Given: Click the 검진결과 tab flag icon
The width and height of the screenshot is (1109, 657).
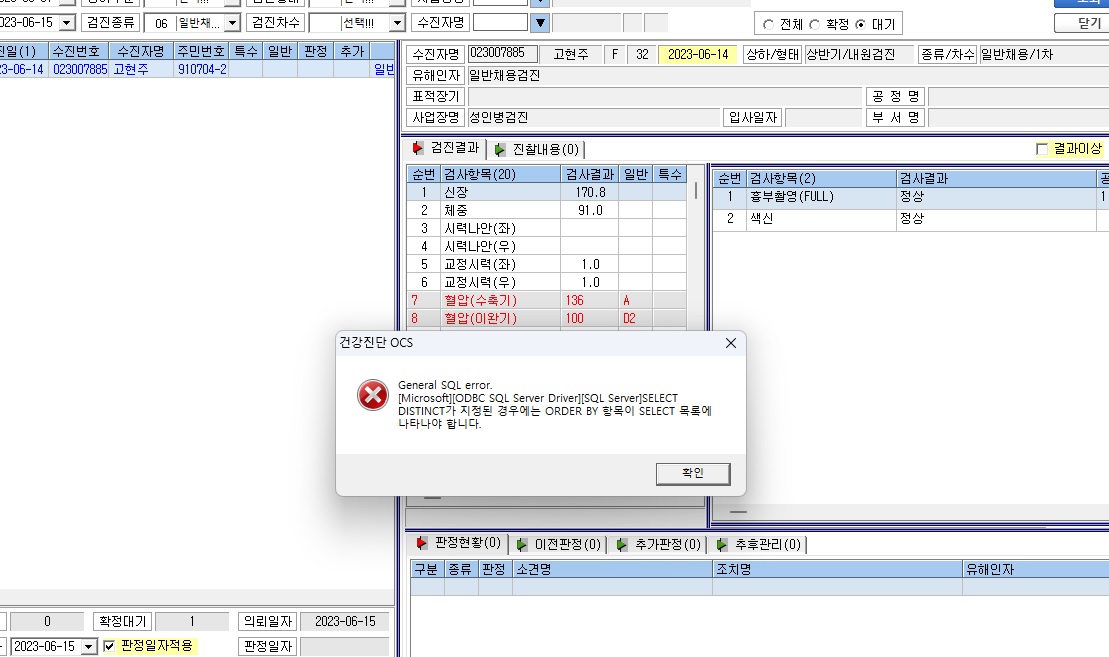Looking at the screenshot, I should tap(418, 148).
